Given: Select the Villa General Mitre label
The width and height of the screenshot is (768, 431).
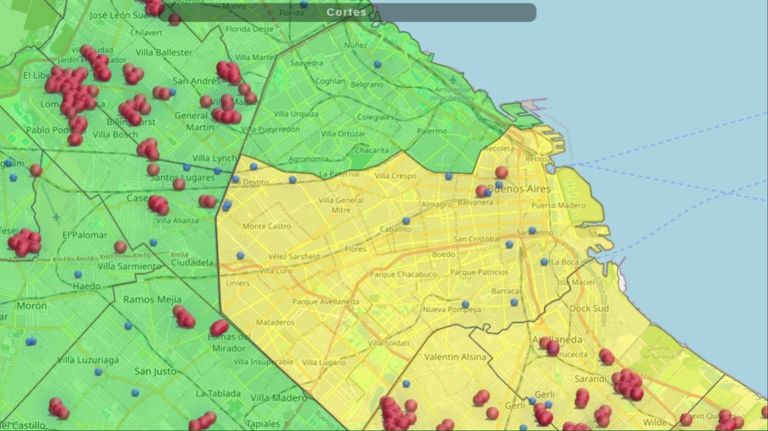Looking at the screenshot, I should tap(341, 205).
